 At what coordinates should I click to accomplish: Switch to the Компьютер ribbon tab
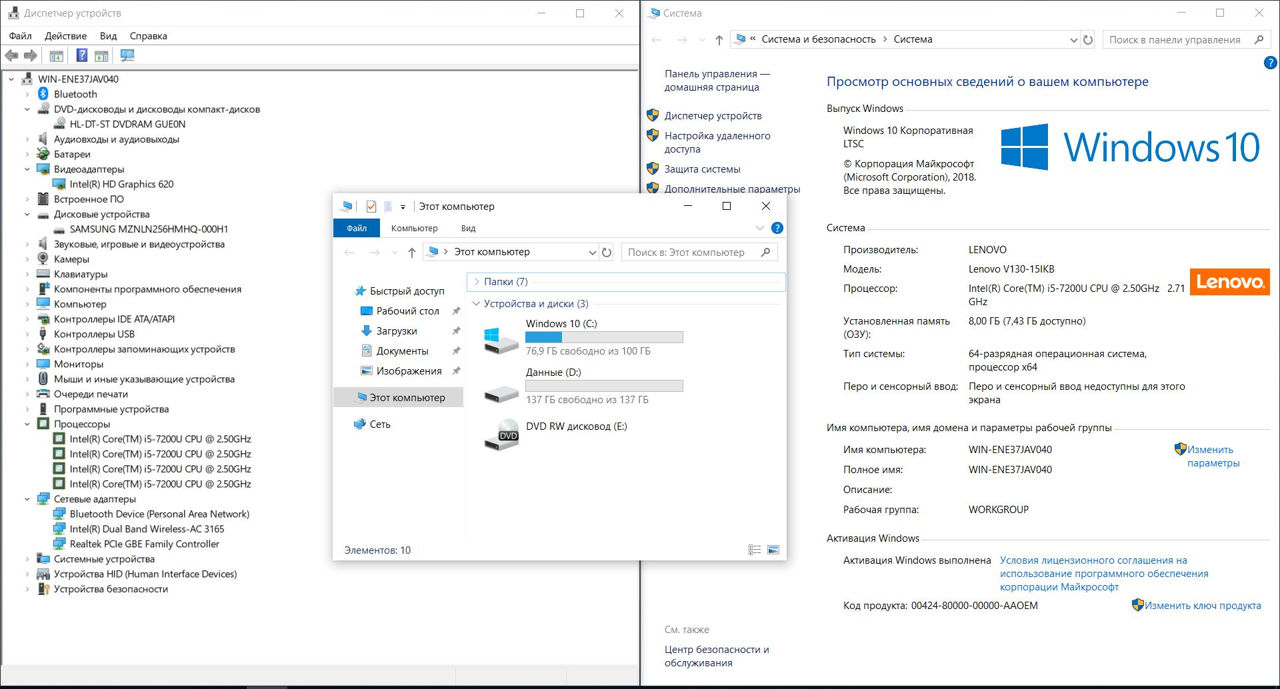click(414, 228)
